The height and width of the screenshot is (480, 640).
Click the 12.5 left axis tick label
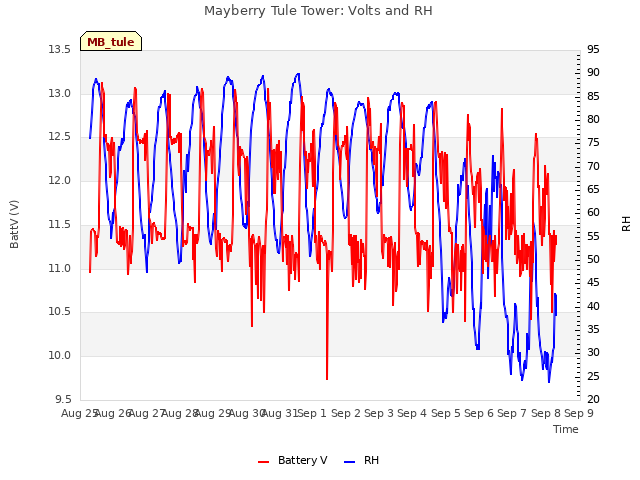[60, 136]
